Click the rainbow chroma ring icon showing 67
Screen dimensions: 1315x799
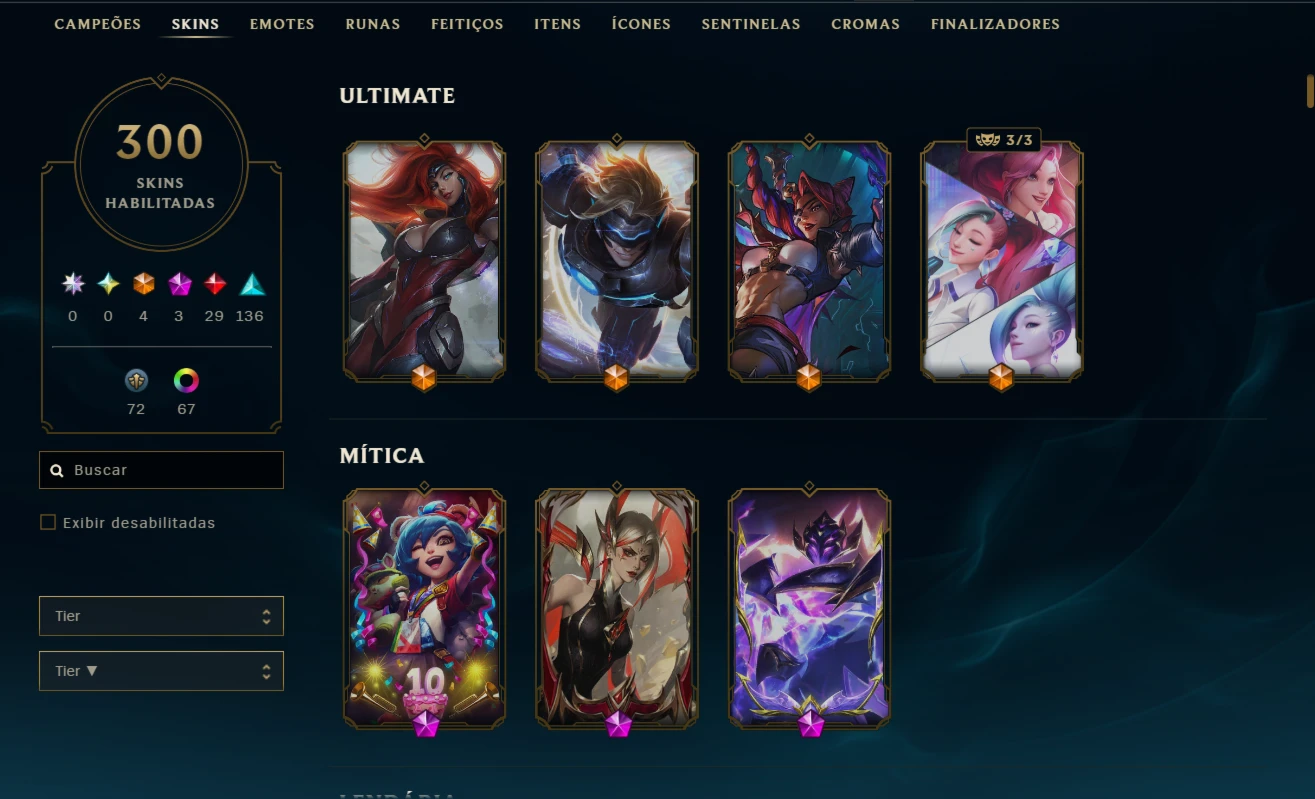(186, 380)
